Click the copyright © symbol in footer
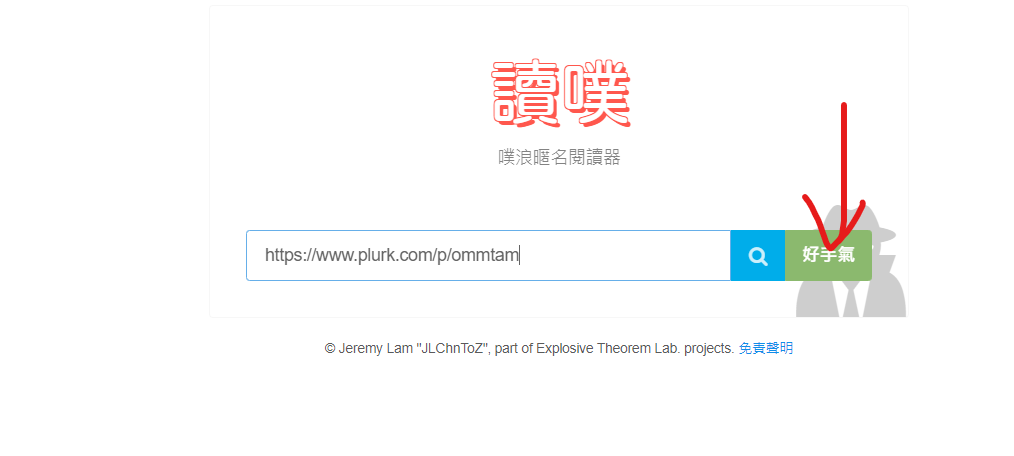This screenshot has width=1014, height=456. (330, 349)
